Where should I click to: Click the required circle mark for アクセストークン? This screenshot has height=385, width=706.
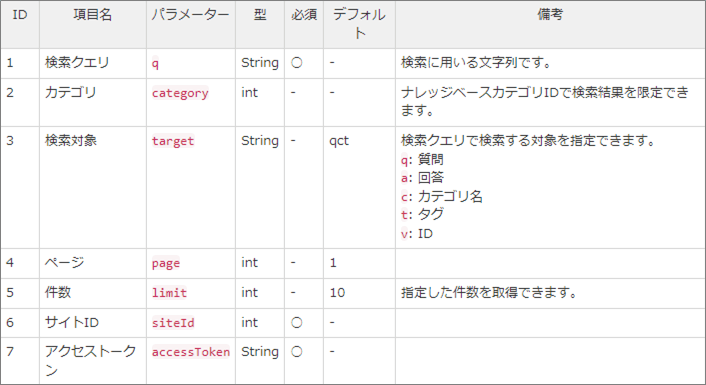pos(296,351)
